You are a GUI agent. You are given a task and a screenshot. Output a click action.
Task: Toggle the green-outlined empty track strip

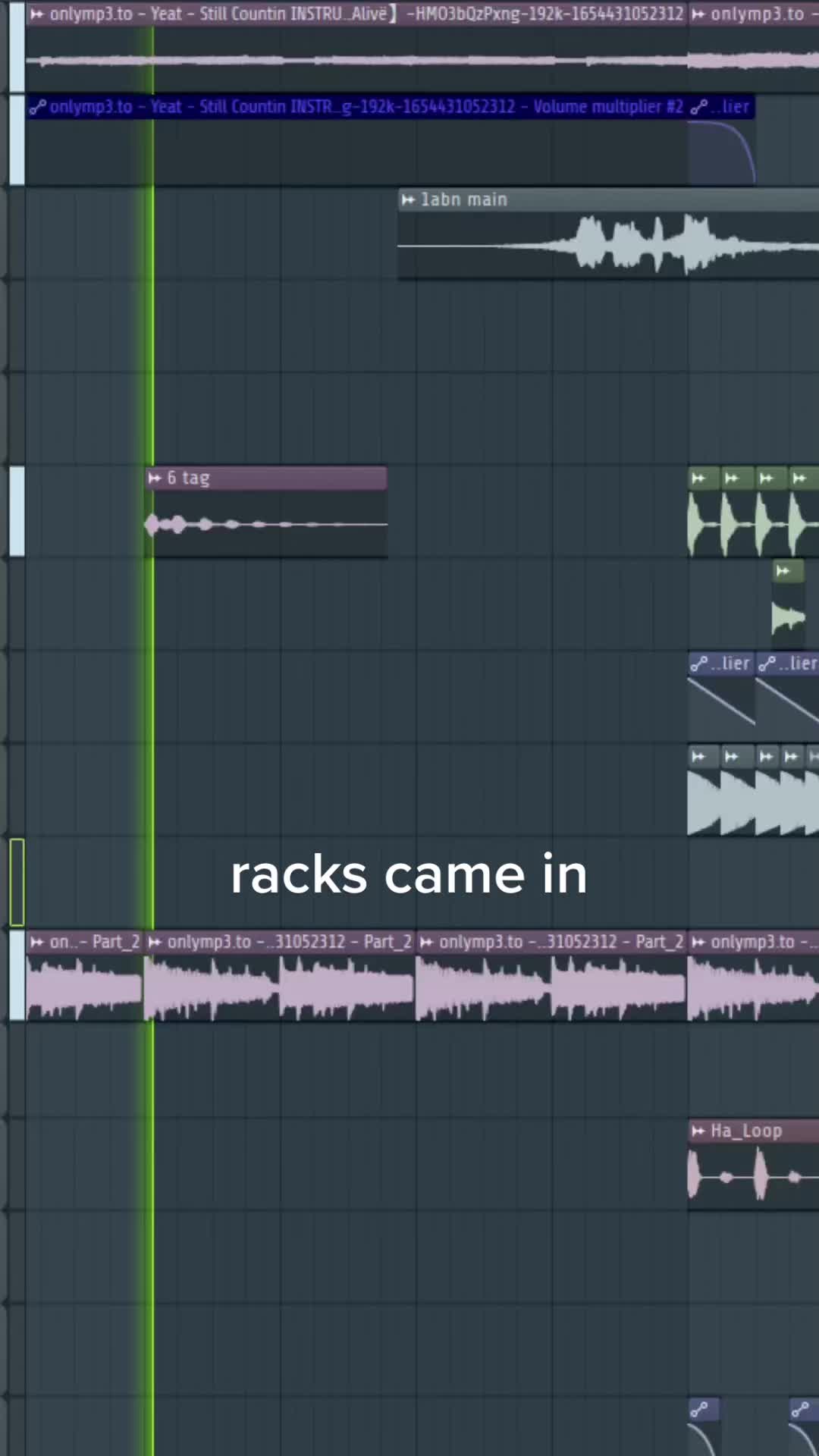pyautogui.click(x=17, y=882)
